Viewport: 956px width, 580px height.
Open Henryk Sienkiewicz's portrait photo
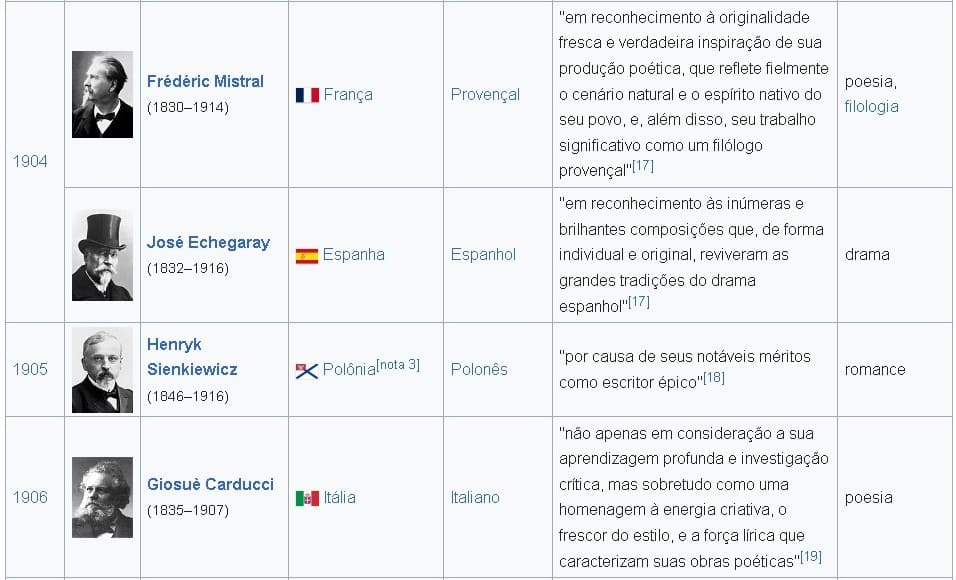pyautogui.click(x=102, y=369)
